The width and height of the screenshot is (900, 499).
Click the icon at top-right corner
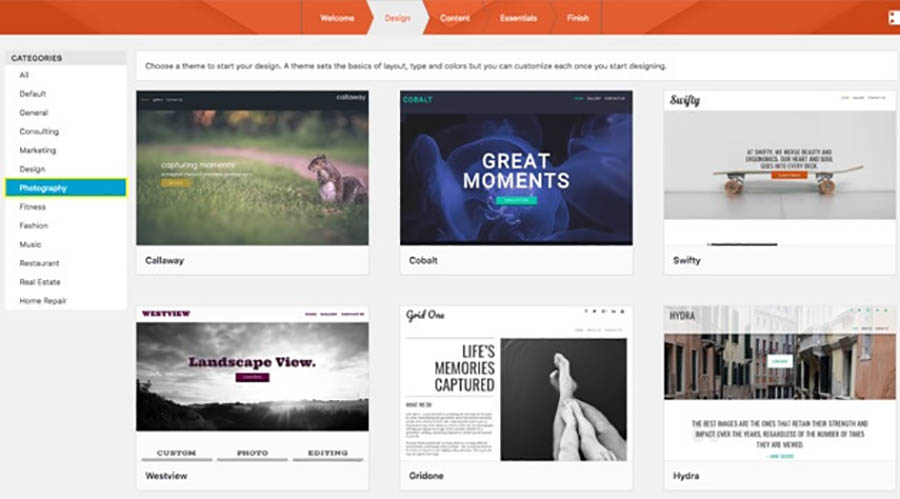click(893, 18)
